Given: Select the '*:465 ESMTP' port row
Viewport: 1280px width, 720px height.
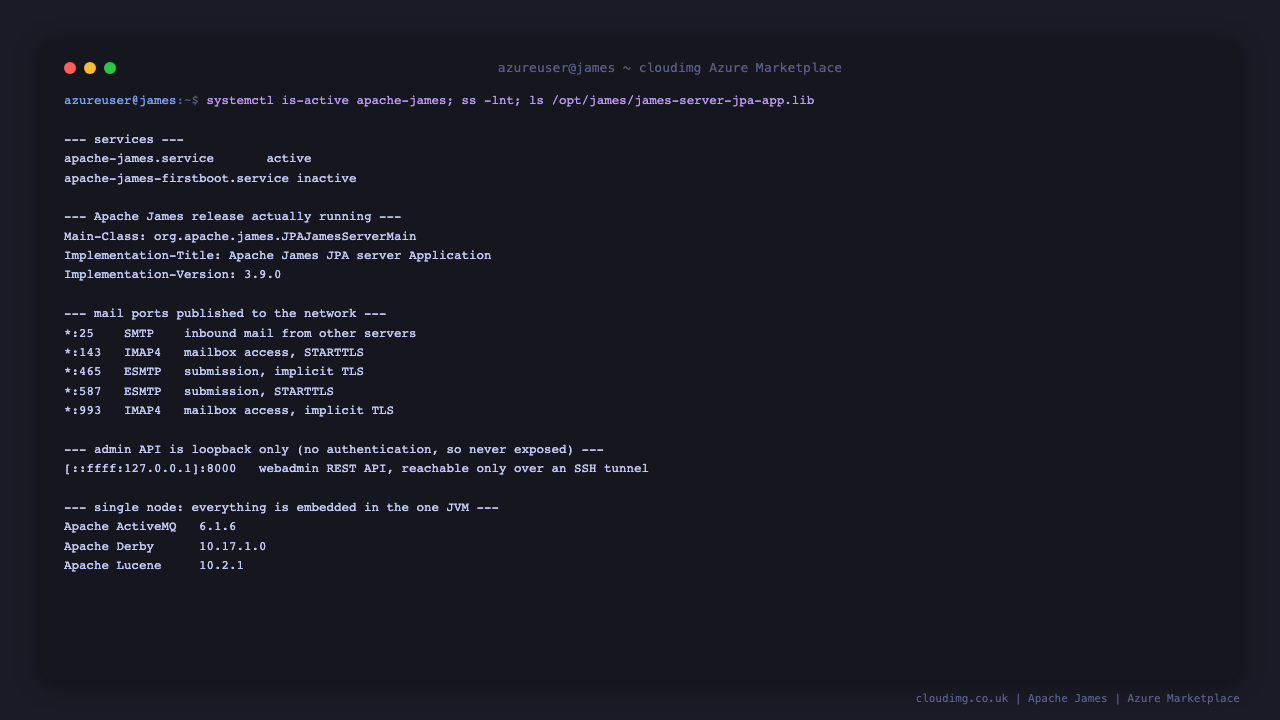Looking at the screenshot, I should (214, 372).
